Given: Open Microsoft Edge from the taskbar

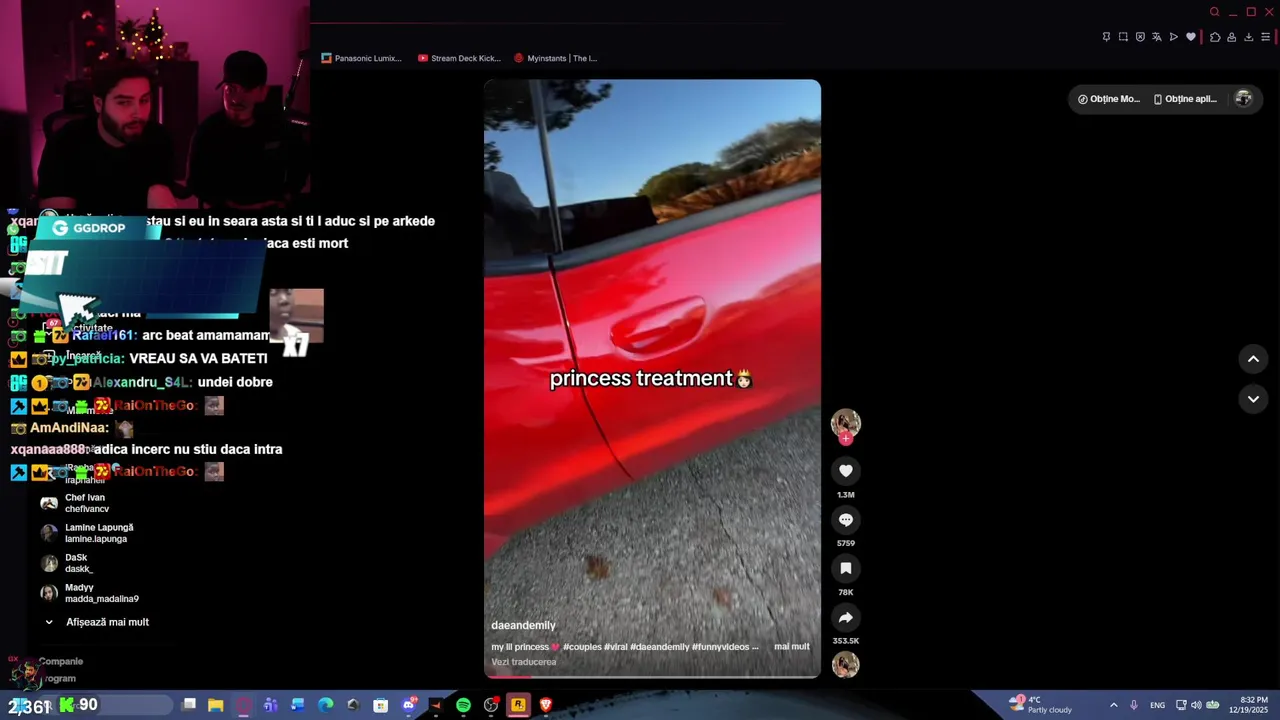Looking at the screenshot, I should click(326, 705).
